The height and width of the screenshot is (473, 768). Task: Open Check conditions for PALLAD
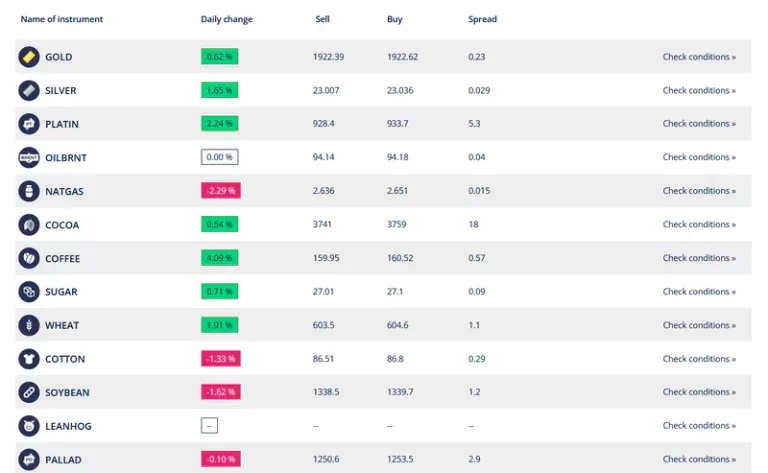pyautogui.click(x=699, y=459)
